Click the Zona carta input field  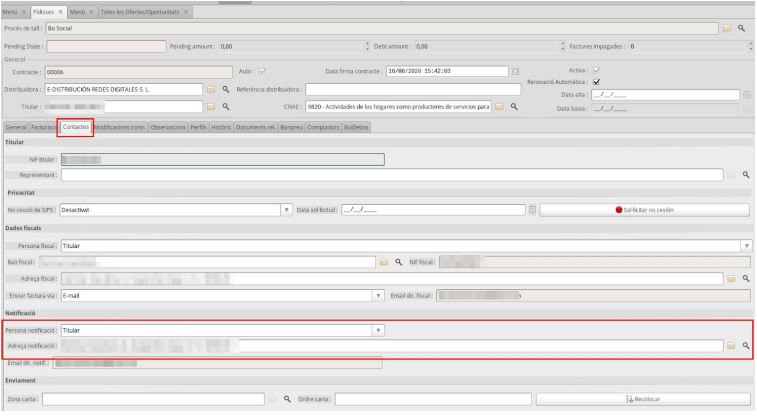154,399
